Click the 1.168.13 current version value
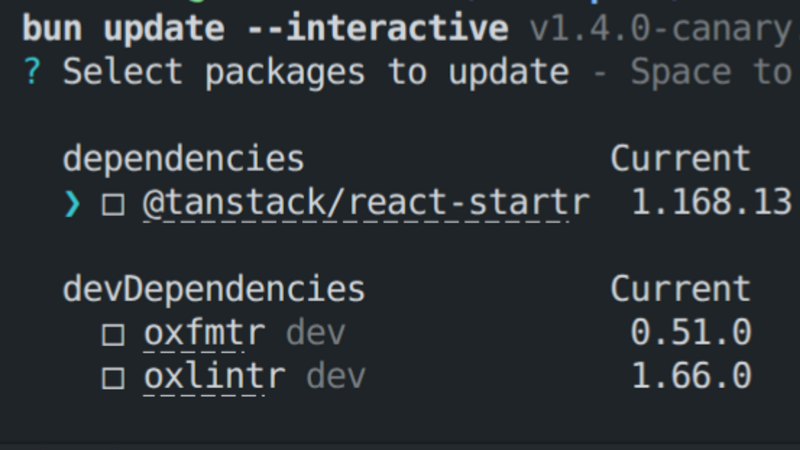 click(712, 203)
